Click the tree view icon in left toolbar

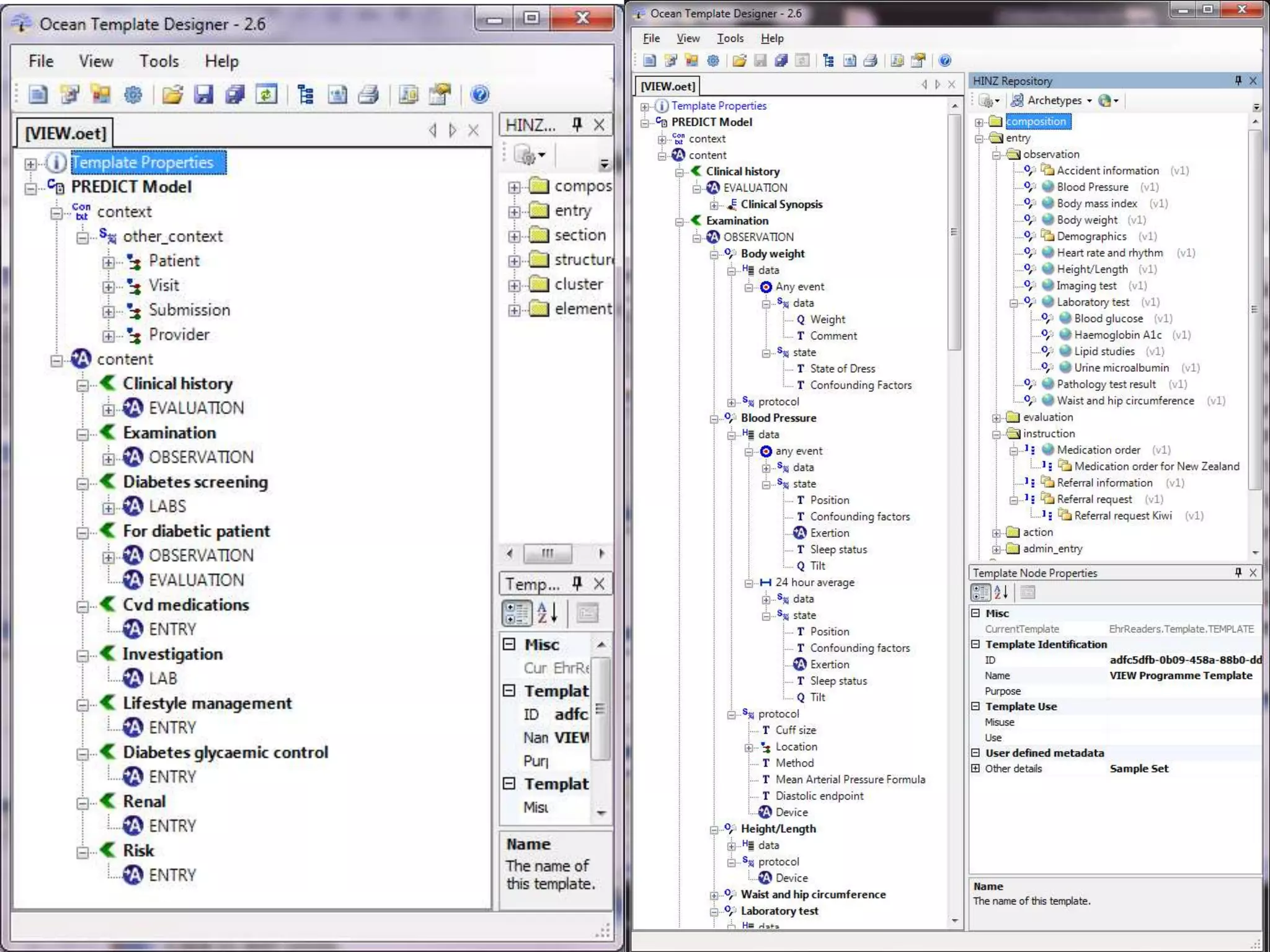click(306, 94)
